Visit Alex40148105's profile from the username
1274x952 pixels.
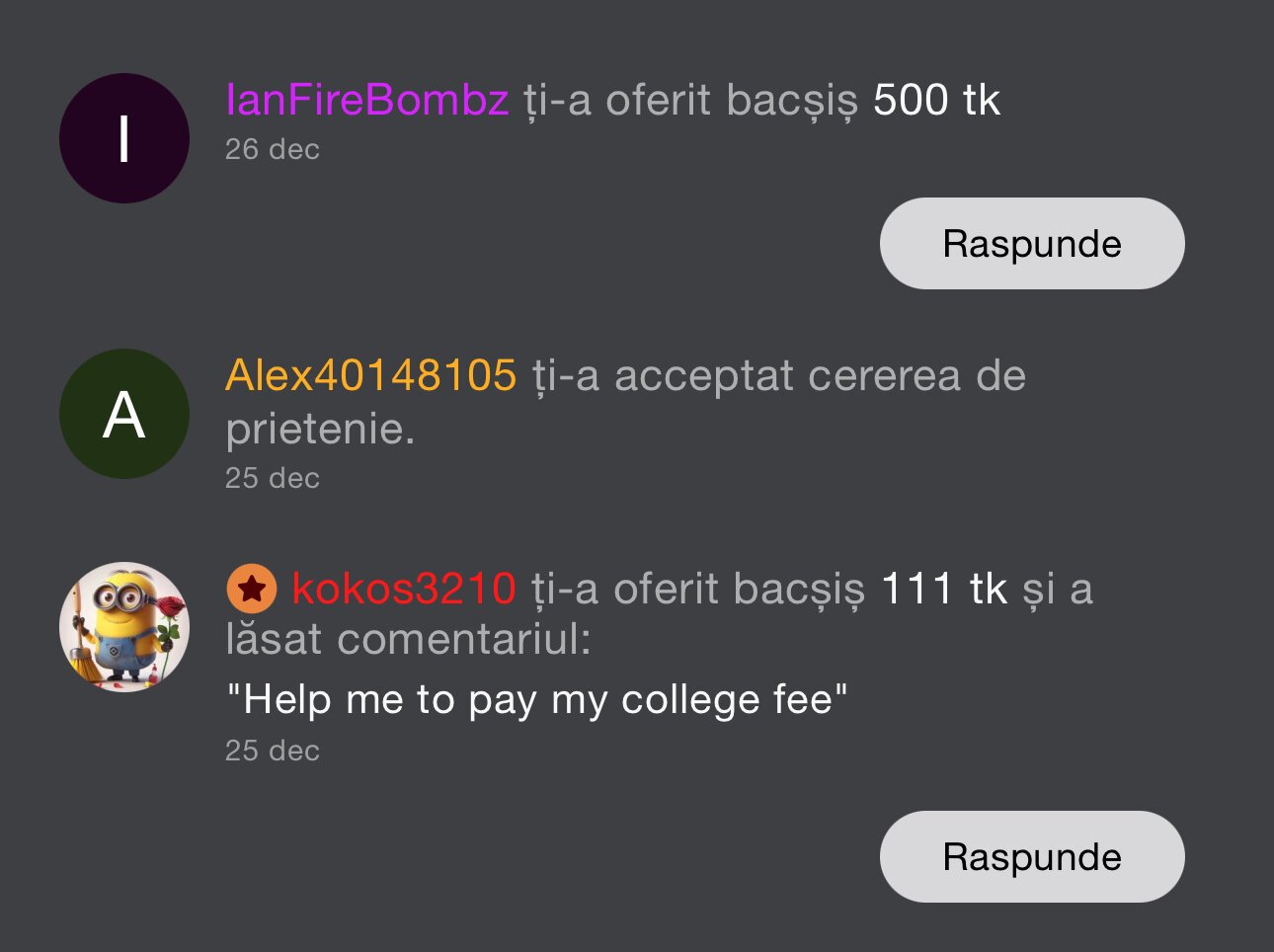click(370, 375)
